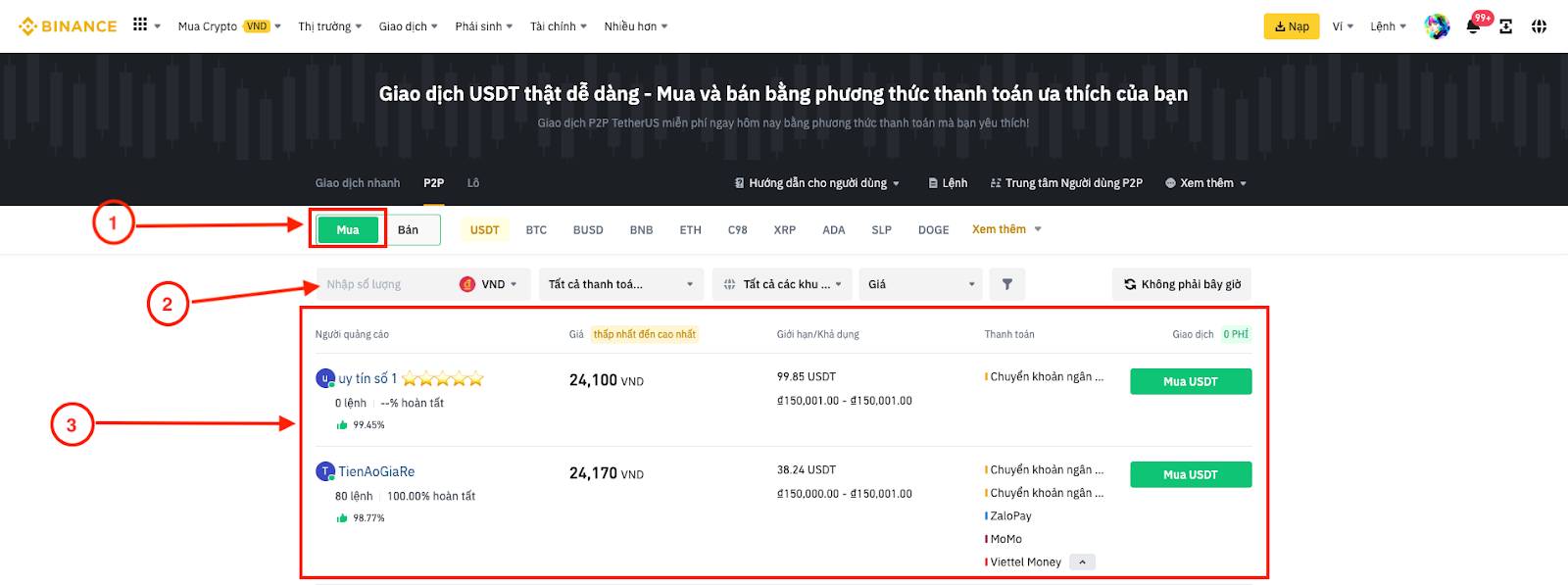Click the Viettel Money payment method
The width and height of the screenshot is (1568, 585).
click(1023, 562)
